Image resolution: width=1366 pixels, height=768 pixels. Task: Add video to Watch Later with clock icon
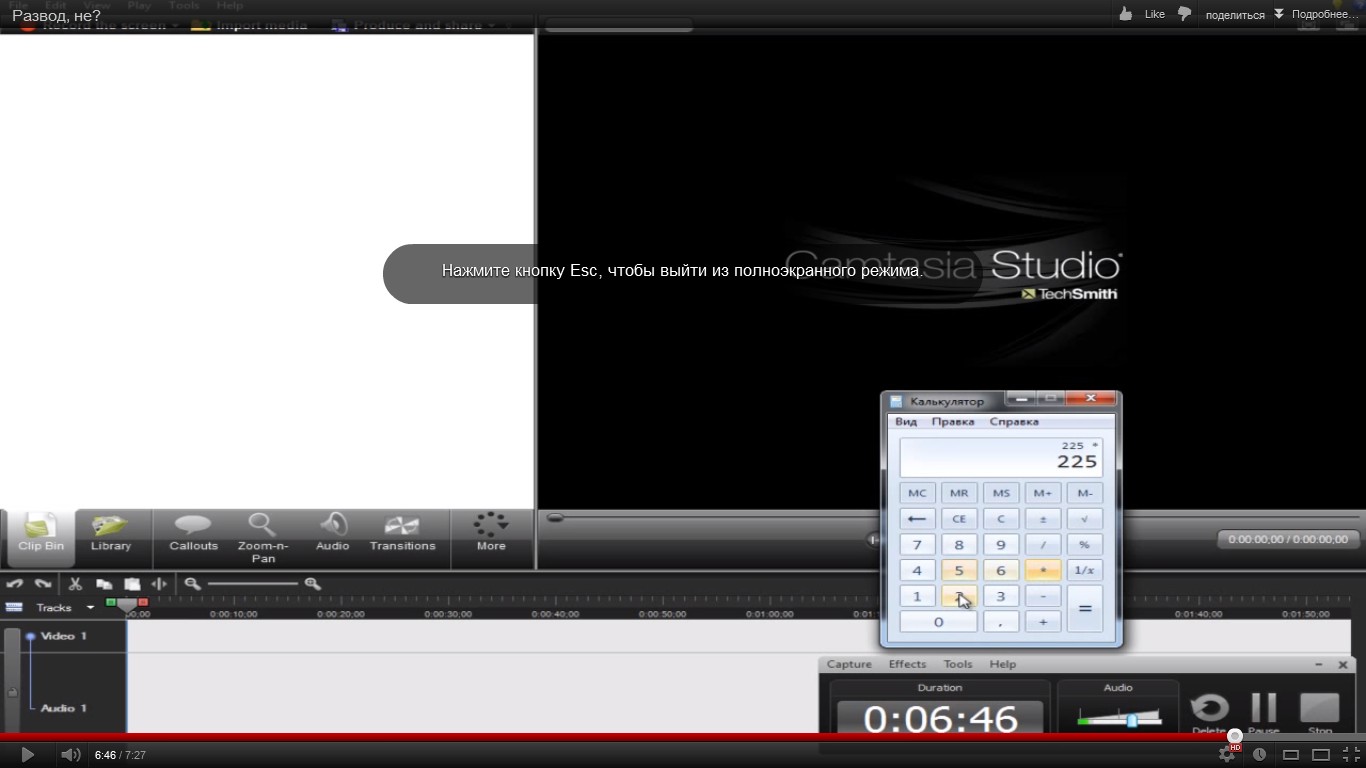(x=1259, y=755)
